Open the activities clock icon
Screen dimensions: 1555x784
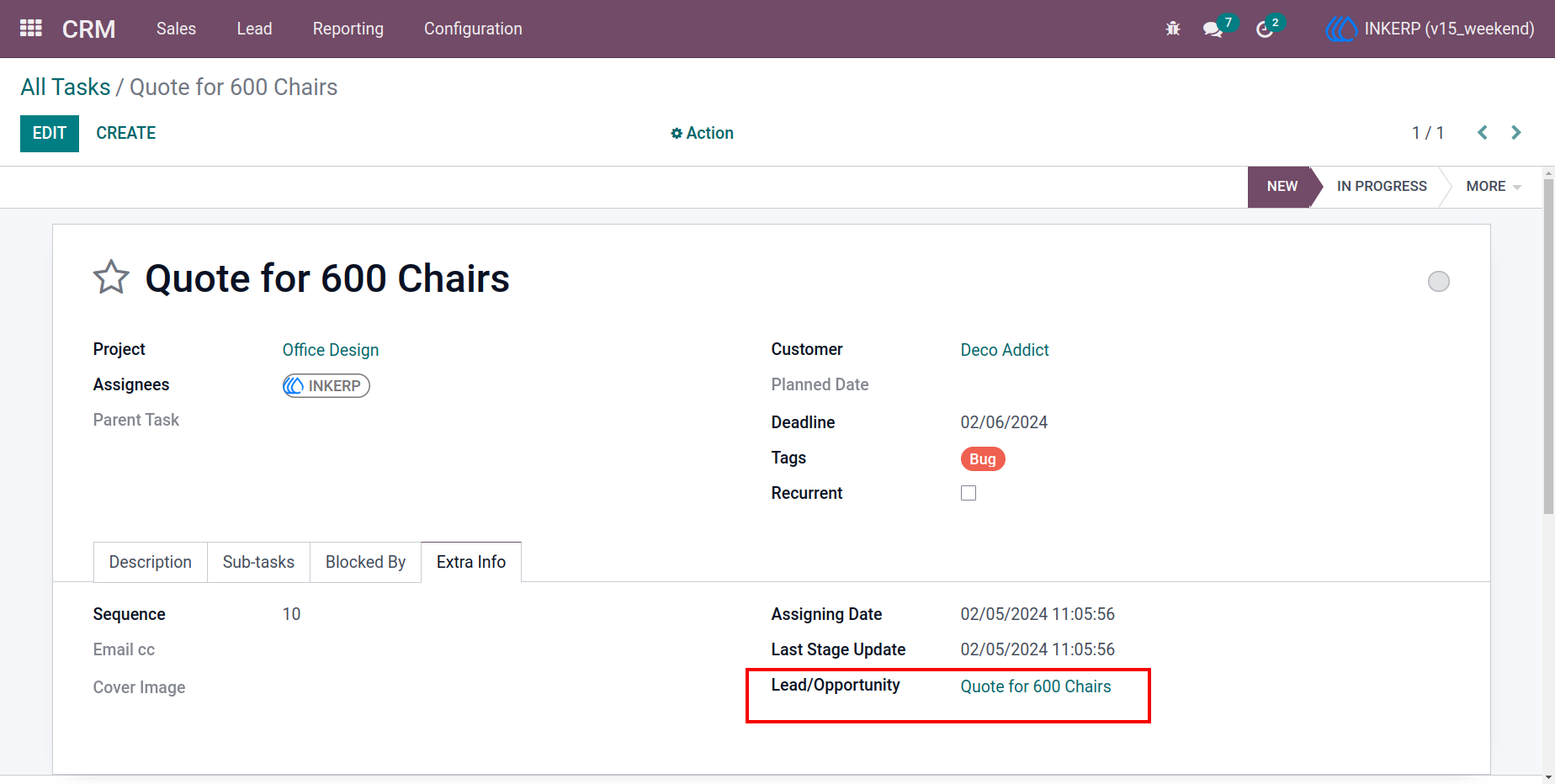pos(1264,29)
